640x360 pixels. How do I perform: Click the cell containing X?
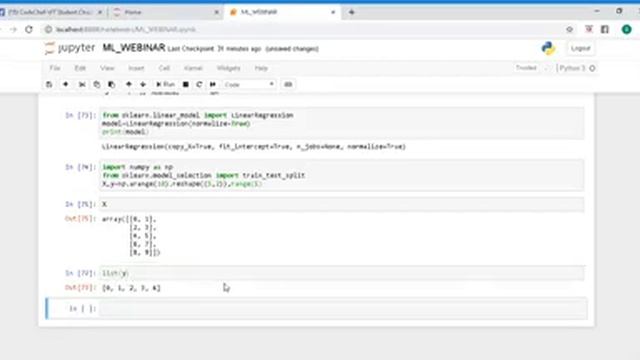click(x=342, y=204)
